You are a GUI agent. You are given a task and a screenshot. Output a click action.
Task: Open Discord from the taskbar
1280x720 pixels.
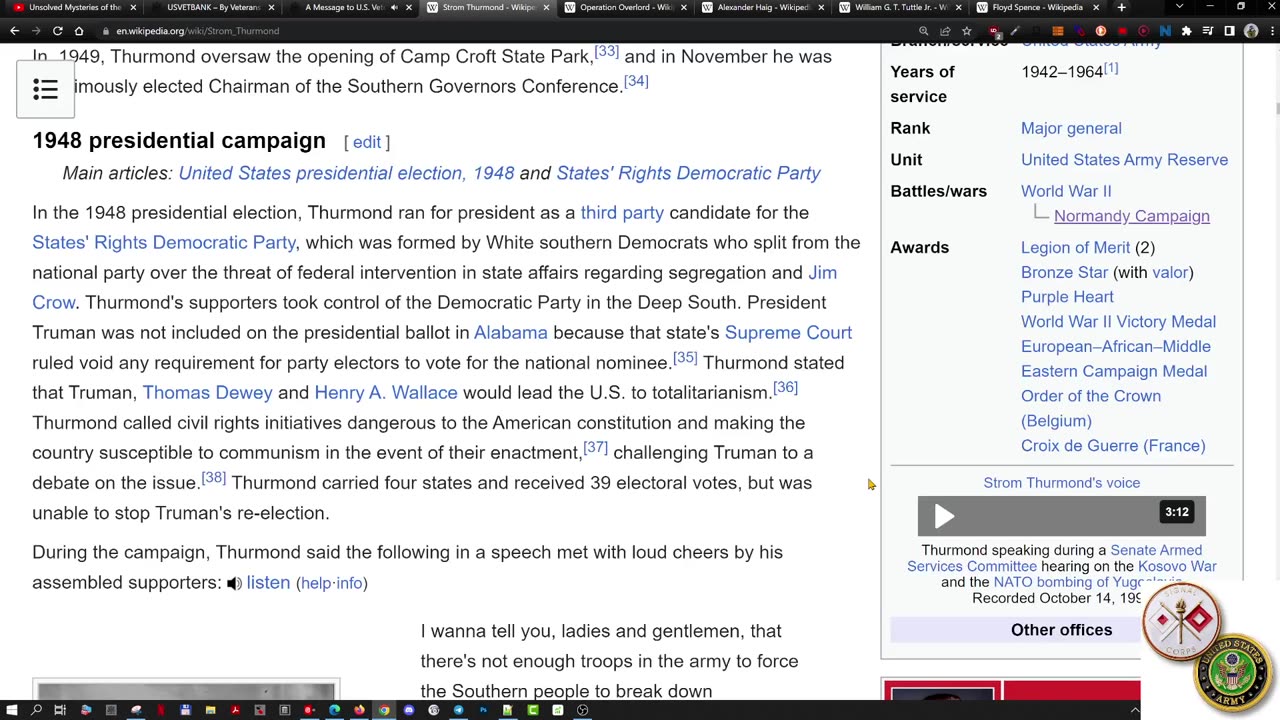point(409,710)
